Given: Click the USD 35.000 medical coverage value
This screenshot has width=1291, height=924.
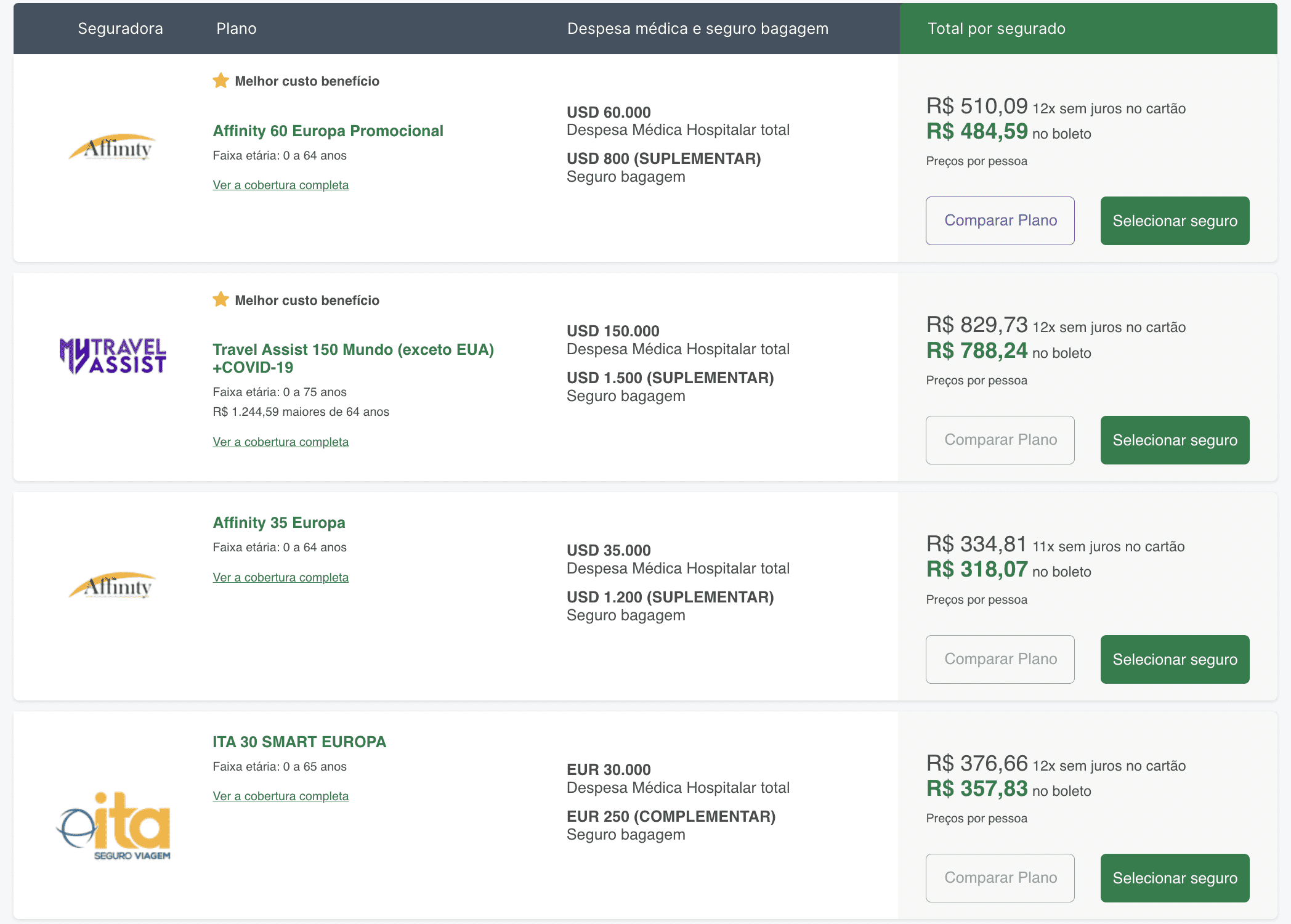Looking at the screenshot, I should [x=609, y=550].
